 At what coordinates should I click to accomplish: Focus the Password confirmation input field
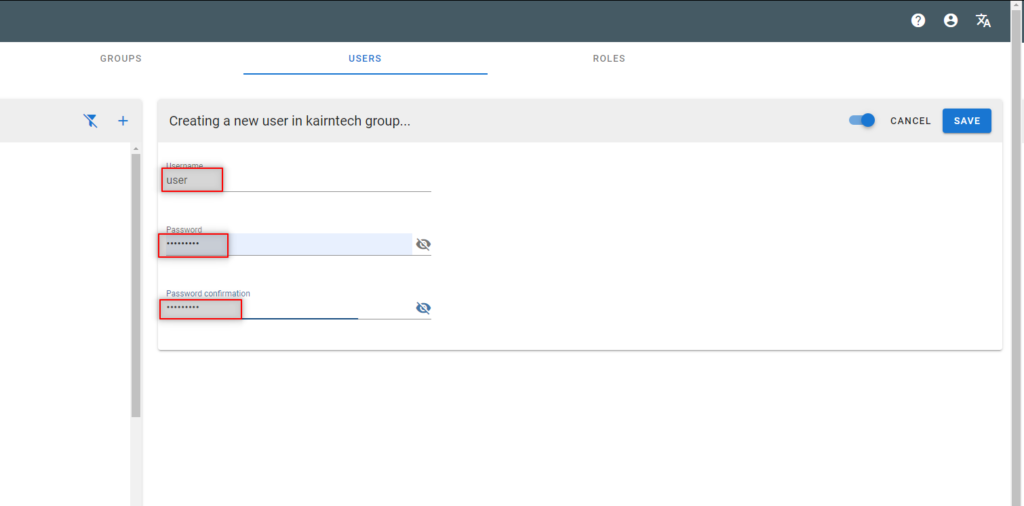pyautogui.click(x=289, y=308)
